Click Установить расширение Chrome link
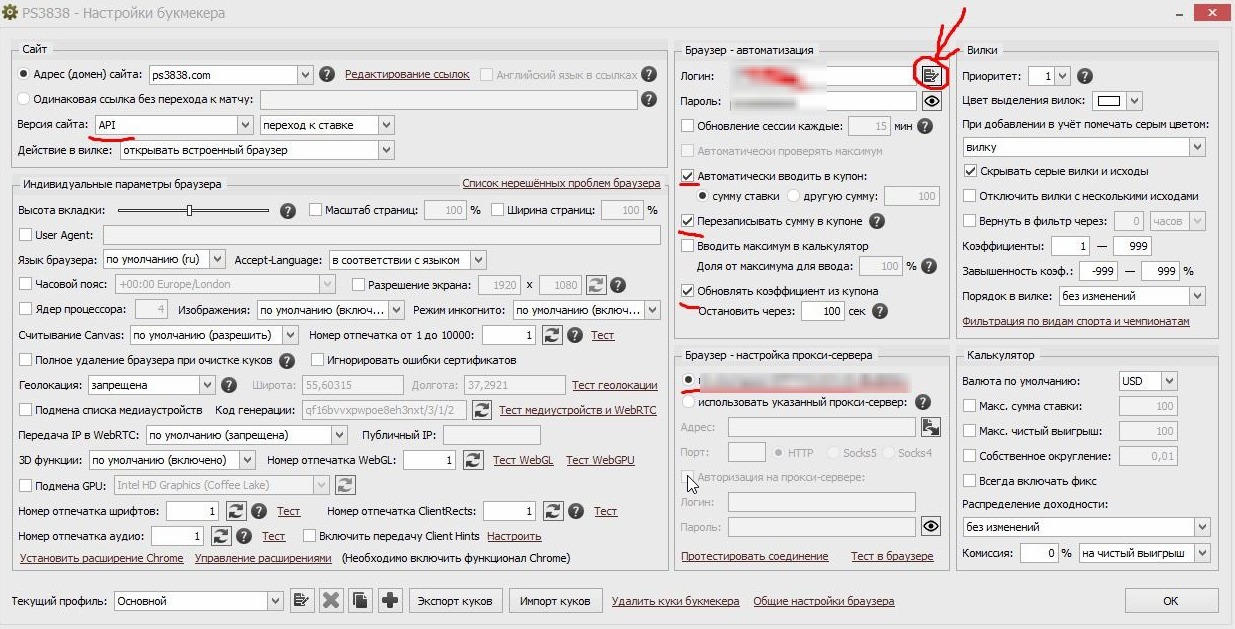The height and width of the screenshot is (629, 1235). click(x=102, y=558)
